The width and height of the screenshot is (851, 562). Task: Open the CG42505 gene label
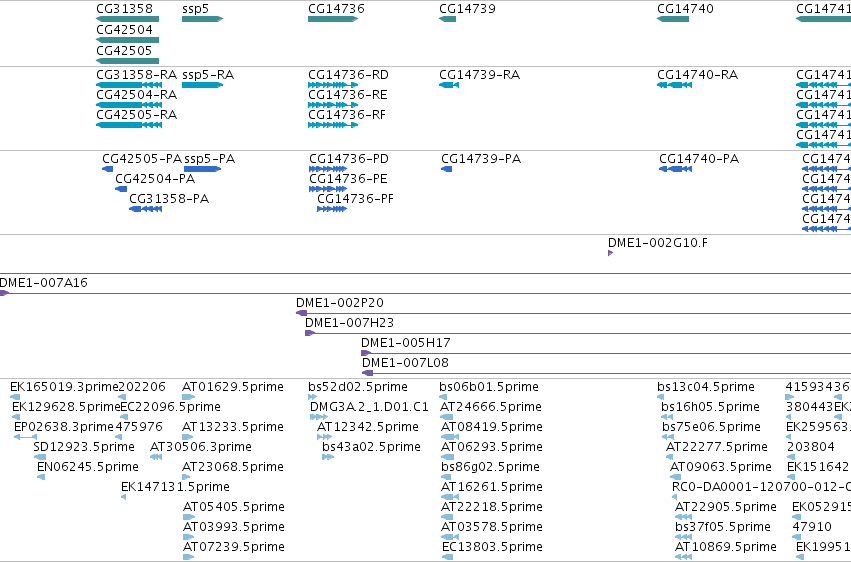point(124,50)
